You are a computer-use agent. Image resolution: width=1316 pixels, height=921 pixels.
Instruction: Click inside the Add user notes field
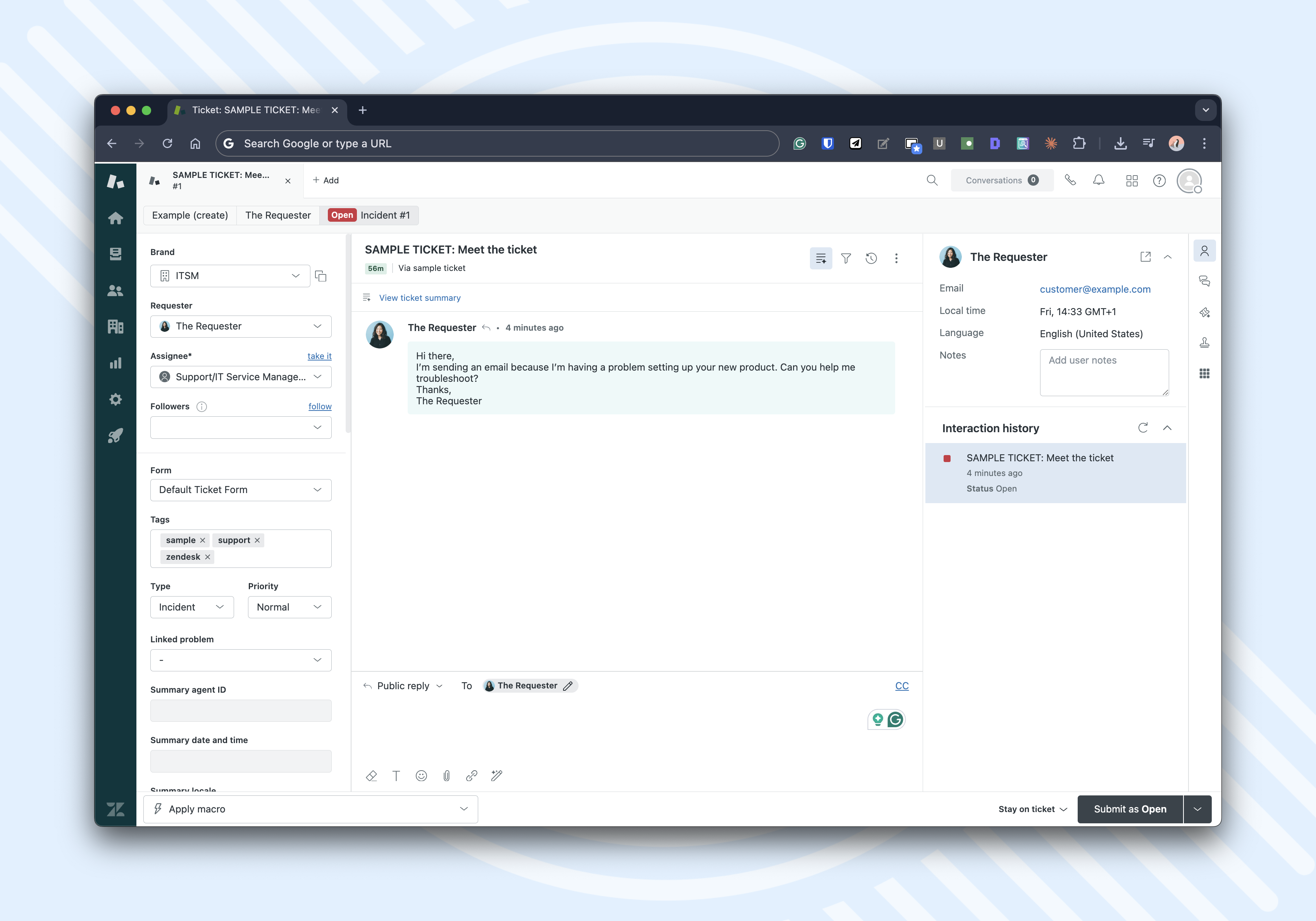(1104, 372)
